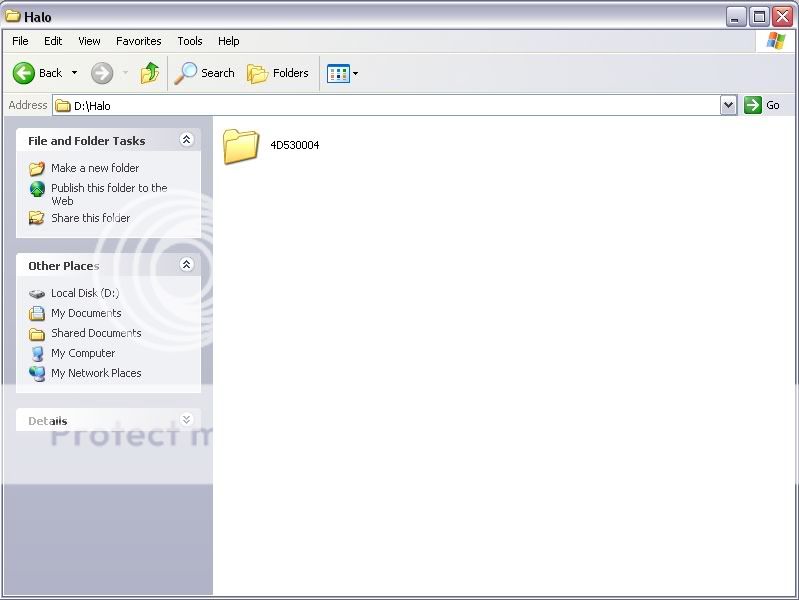Expand the Address bar dropdown list

pyautogui.click(x=728, y=105)
